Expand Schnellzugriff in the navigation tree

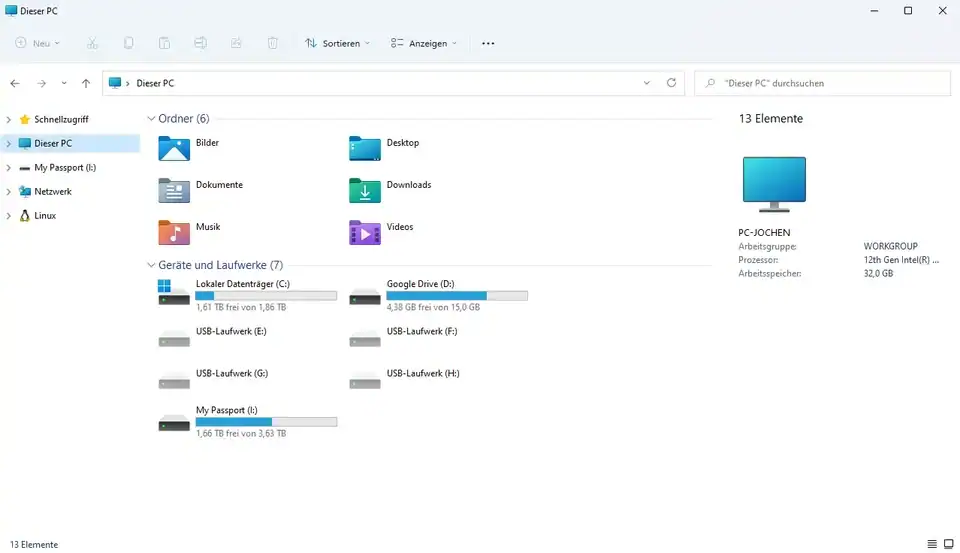9,120
